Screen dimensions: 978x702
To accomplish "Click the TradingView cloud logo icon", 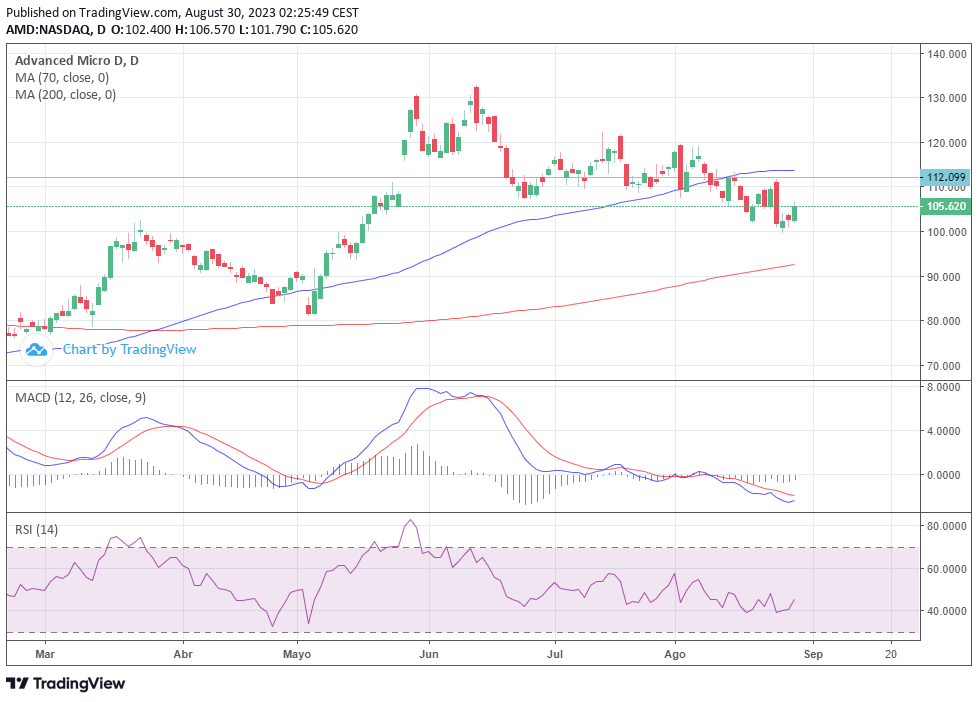I will tap(36, 349).
